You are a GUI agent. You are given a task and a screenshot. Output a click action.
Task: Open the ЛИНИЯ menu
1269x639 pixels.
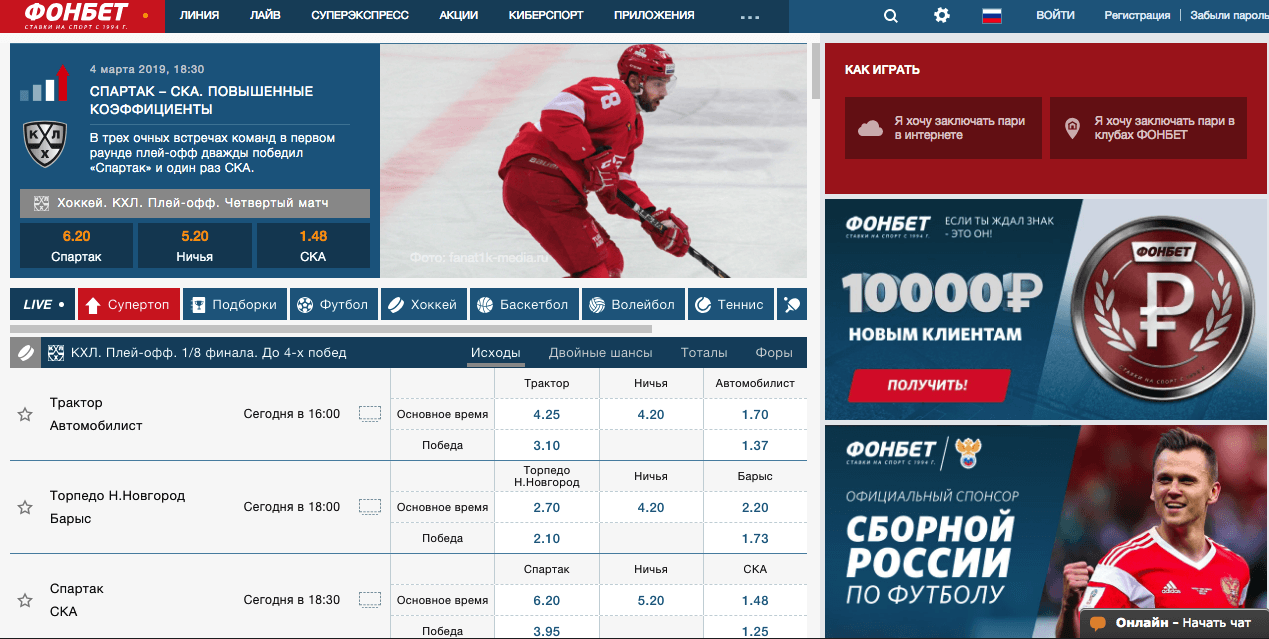[199, 15]
